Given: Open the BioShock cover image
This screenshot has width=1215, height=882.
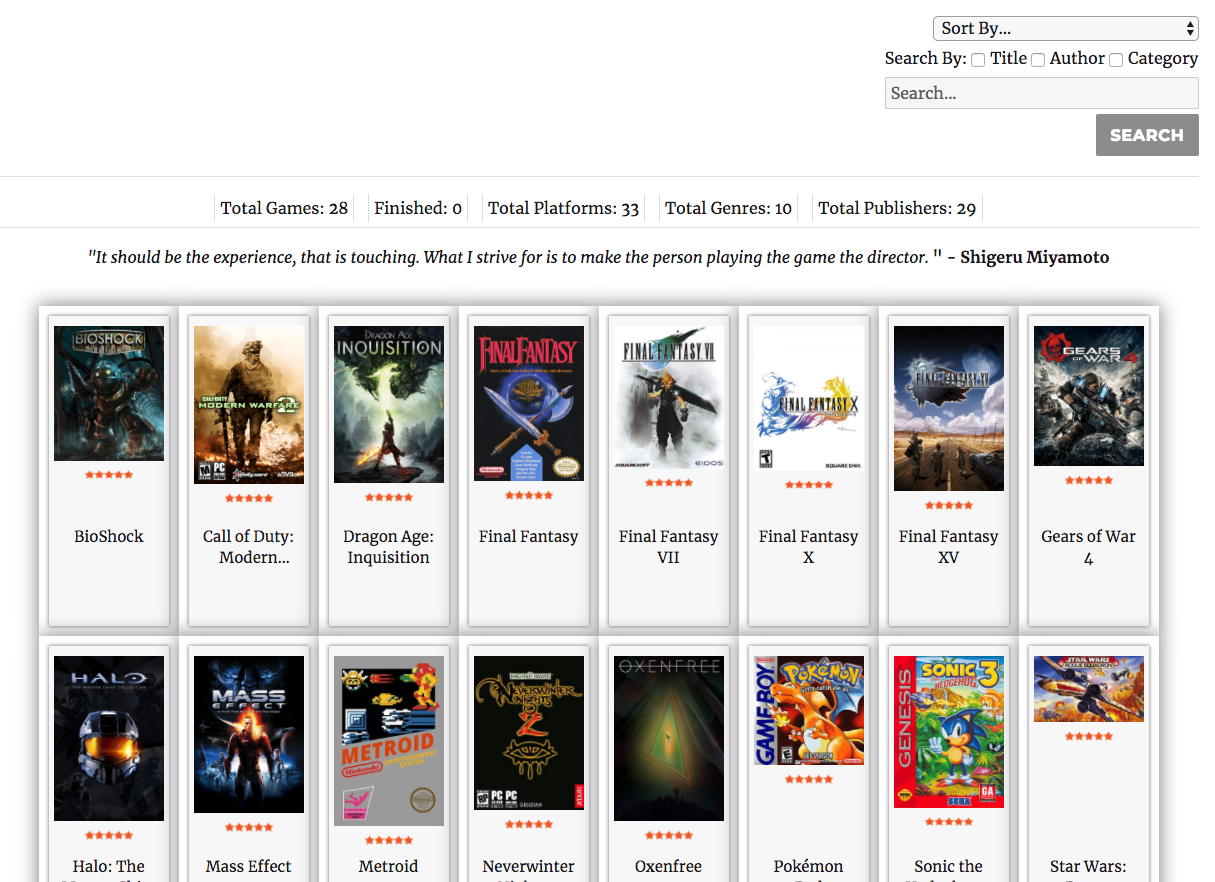Looking at the screenshot, I should pos(109,393).
